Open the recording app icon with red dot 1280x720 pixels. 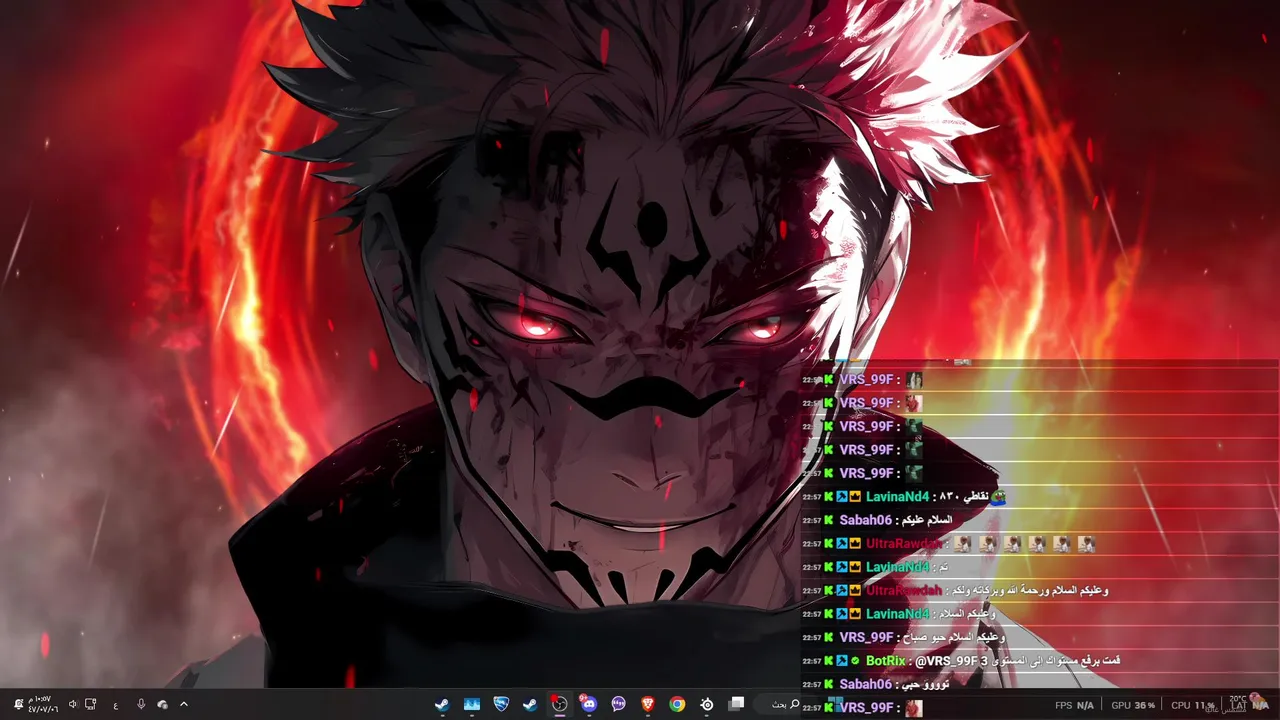(559, 704)
